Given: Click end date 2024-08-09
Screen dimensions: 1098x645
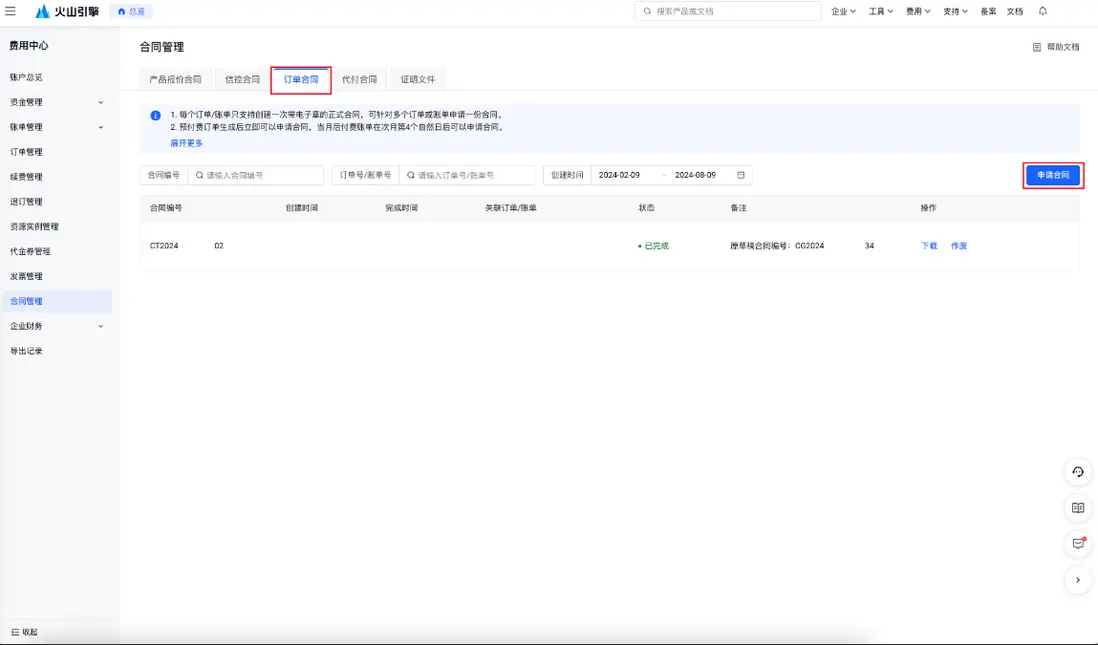Looking at the screenshot, I should coord(695,175).
